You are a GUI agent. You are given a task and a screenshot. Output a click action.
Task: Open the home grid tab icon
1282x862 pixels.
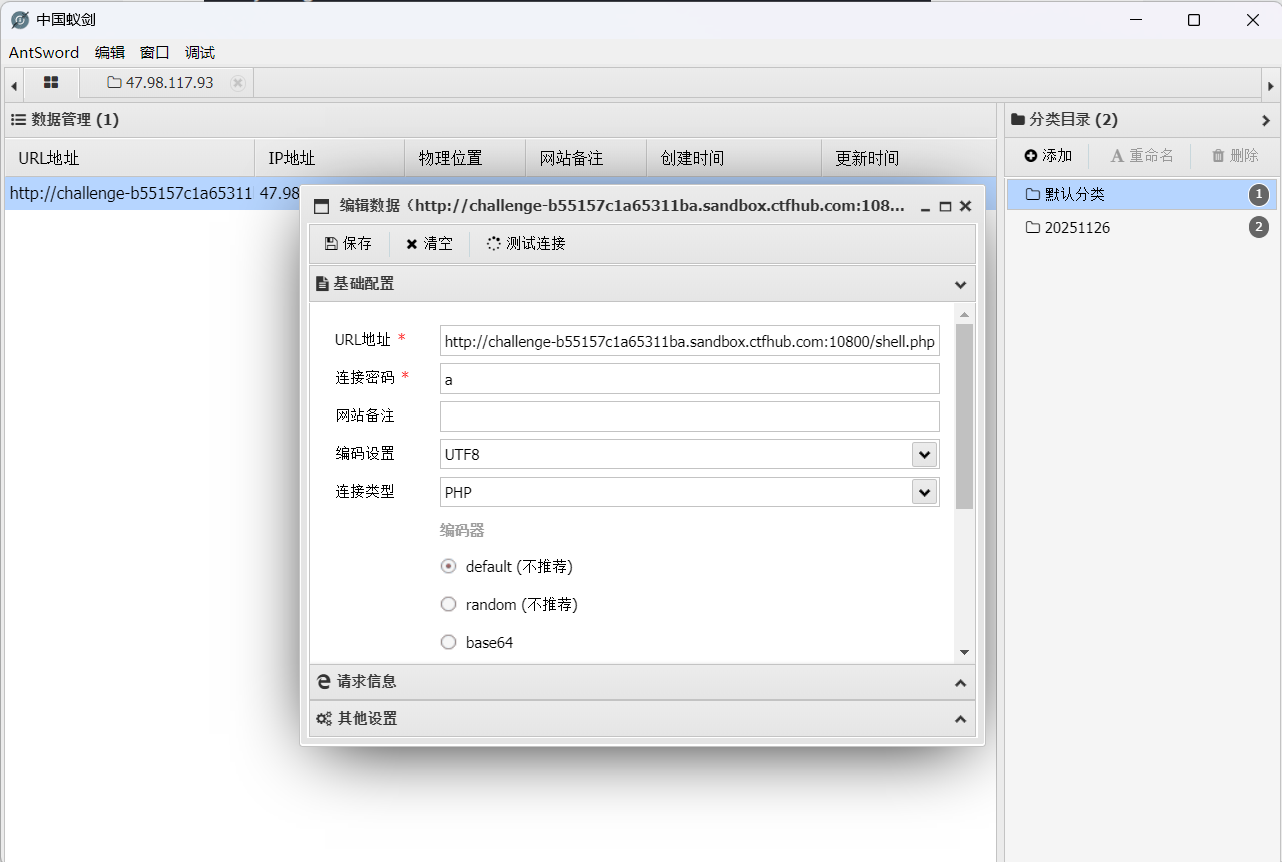tap(51, 82)
